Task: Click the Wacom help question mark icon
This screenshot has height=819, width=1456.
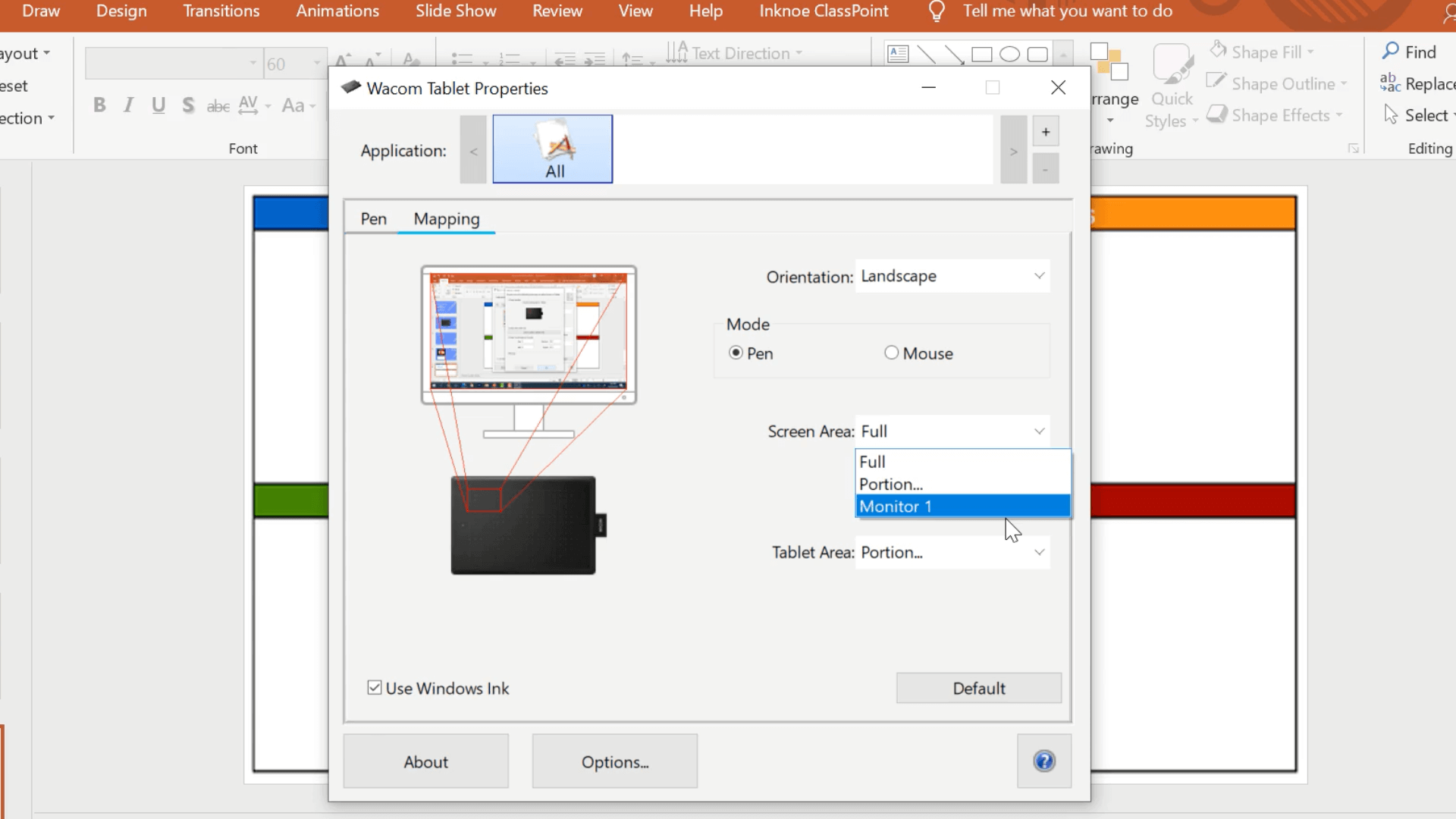Action: coord(1044,761)
